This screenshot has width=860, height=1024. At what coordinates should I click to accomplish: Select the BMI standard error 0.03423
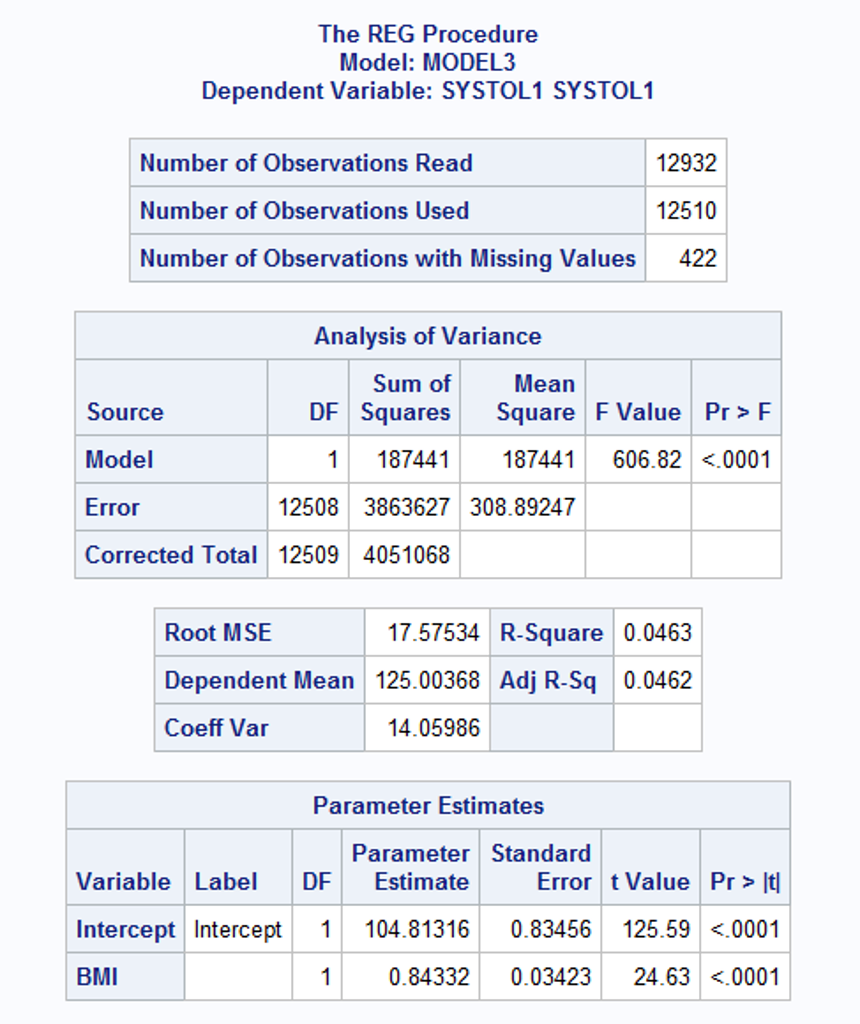point(551,976)
